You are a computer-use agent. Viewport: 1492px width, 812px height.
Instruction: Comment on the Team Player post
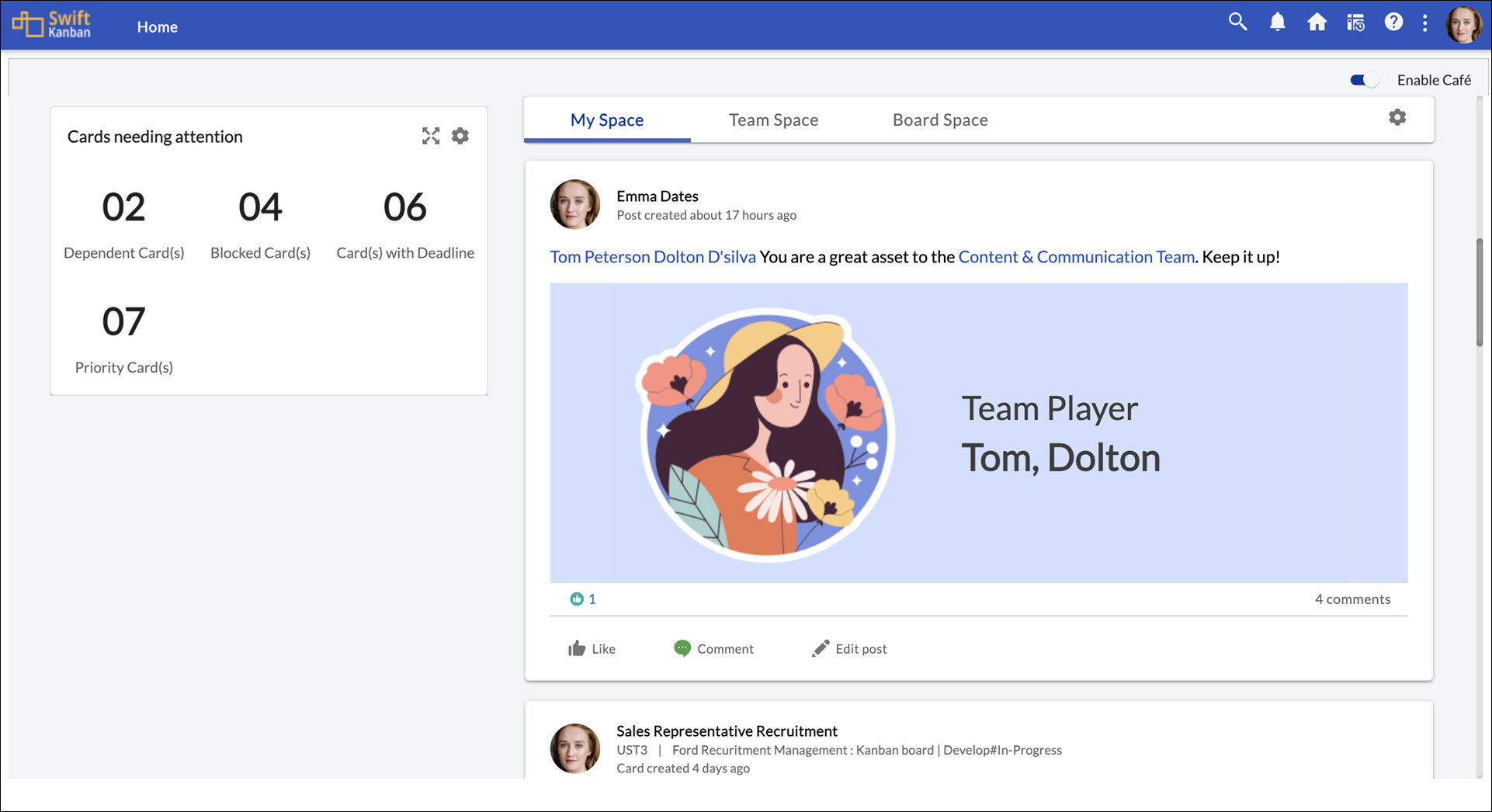(713, 649)
